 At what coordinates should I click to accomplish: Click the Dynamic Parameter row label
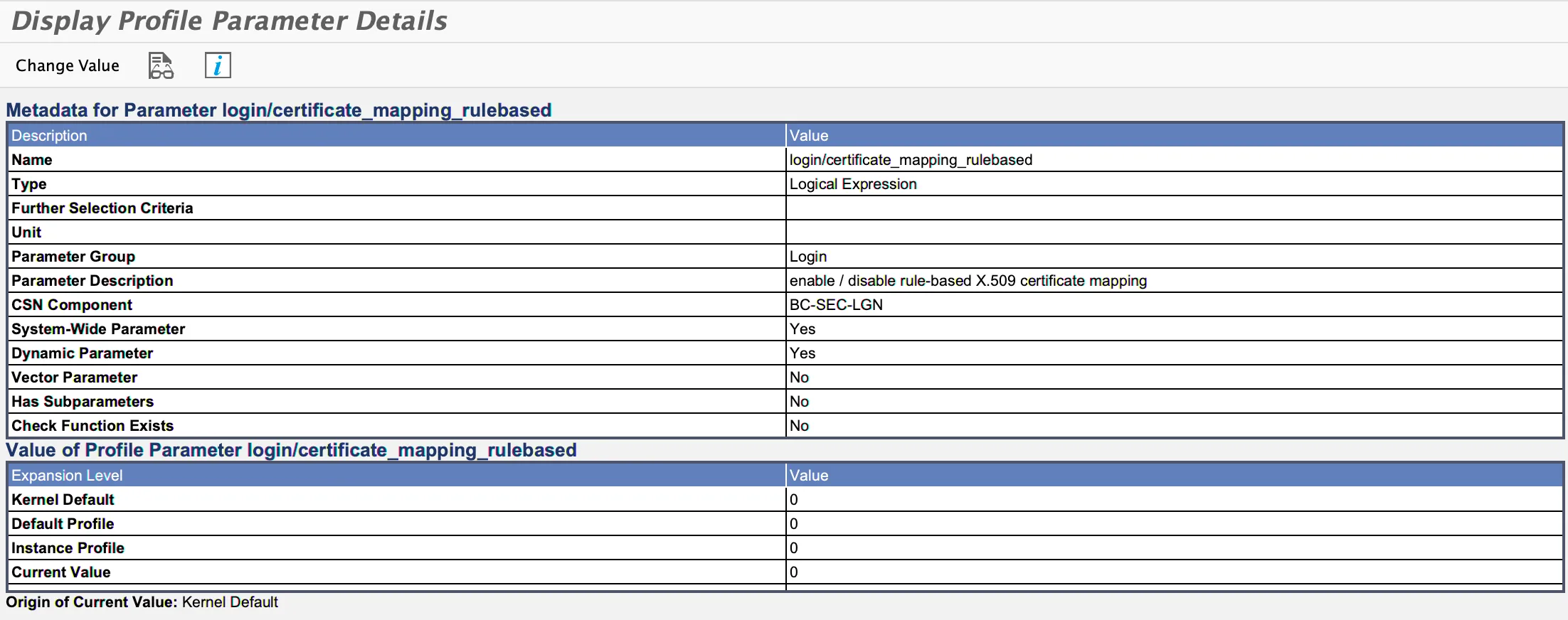tap(83, 353)
